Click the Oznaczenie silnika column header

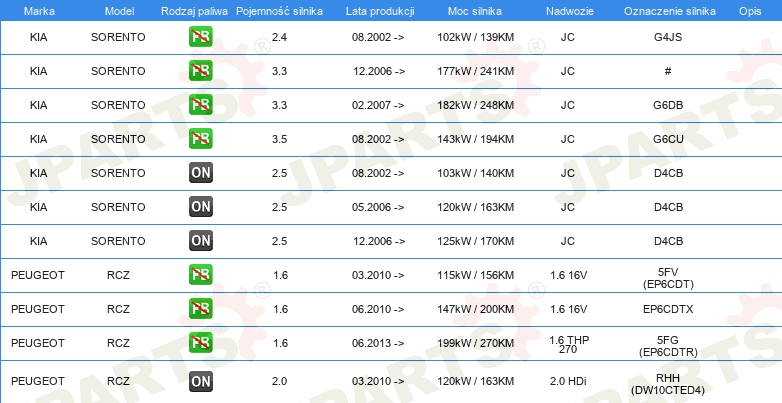[670, 11]
